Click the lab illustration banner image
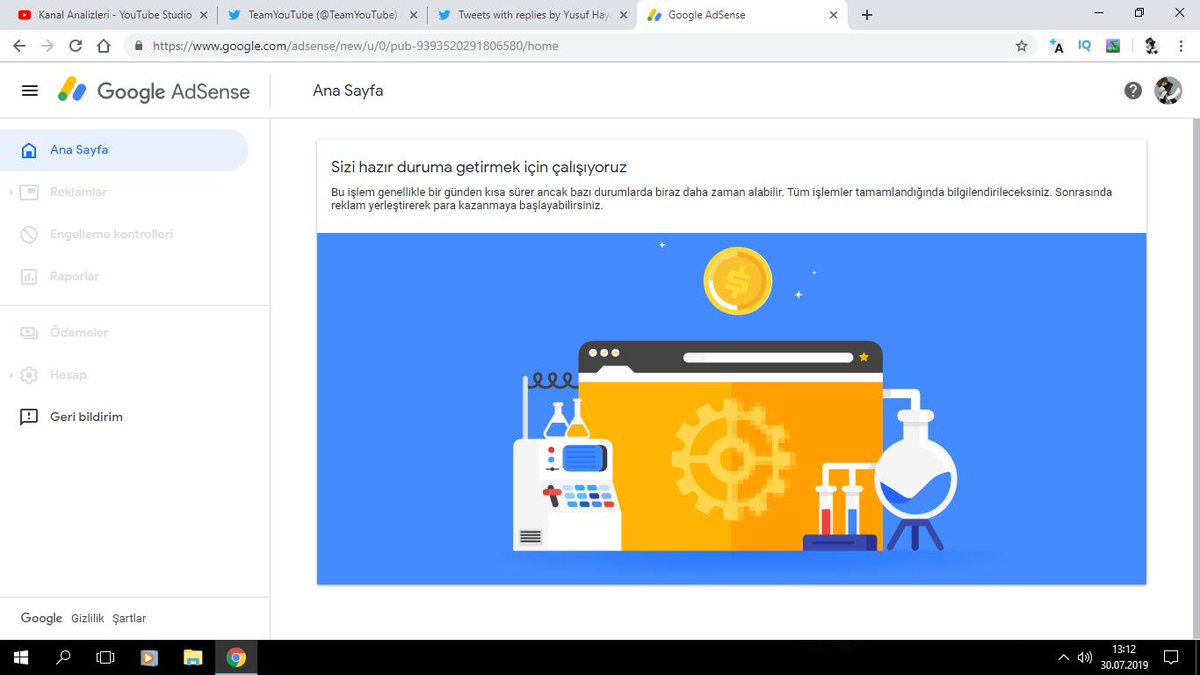 point(731,409)
